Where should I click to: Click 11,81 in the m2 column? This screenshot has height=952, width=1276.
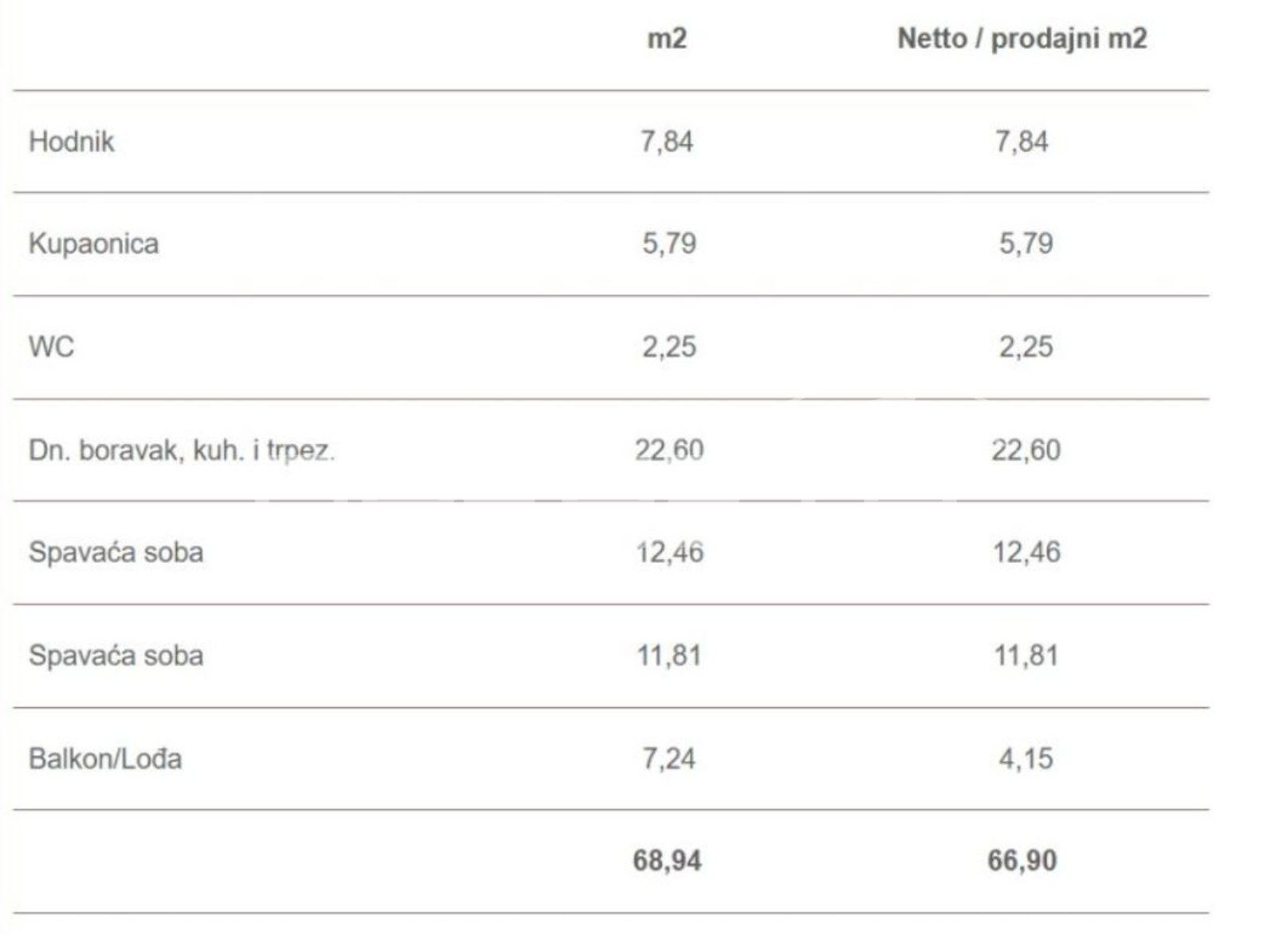pyautogui.click(x=668, y=655)
